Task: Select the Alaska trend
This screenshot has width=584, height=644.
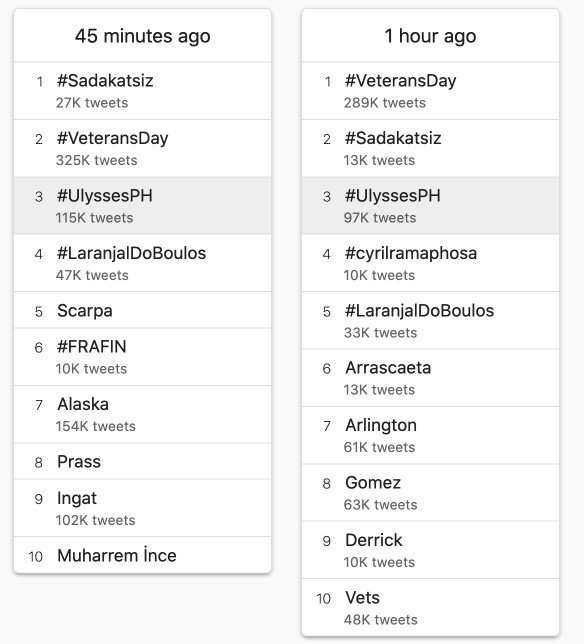Action: (x=143, y=414)
